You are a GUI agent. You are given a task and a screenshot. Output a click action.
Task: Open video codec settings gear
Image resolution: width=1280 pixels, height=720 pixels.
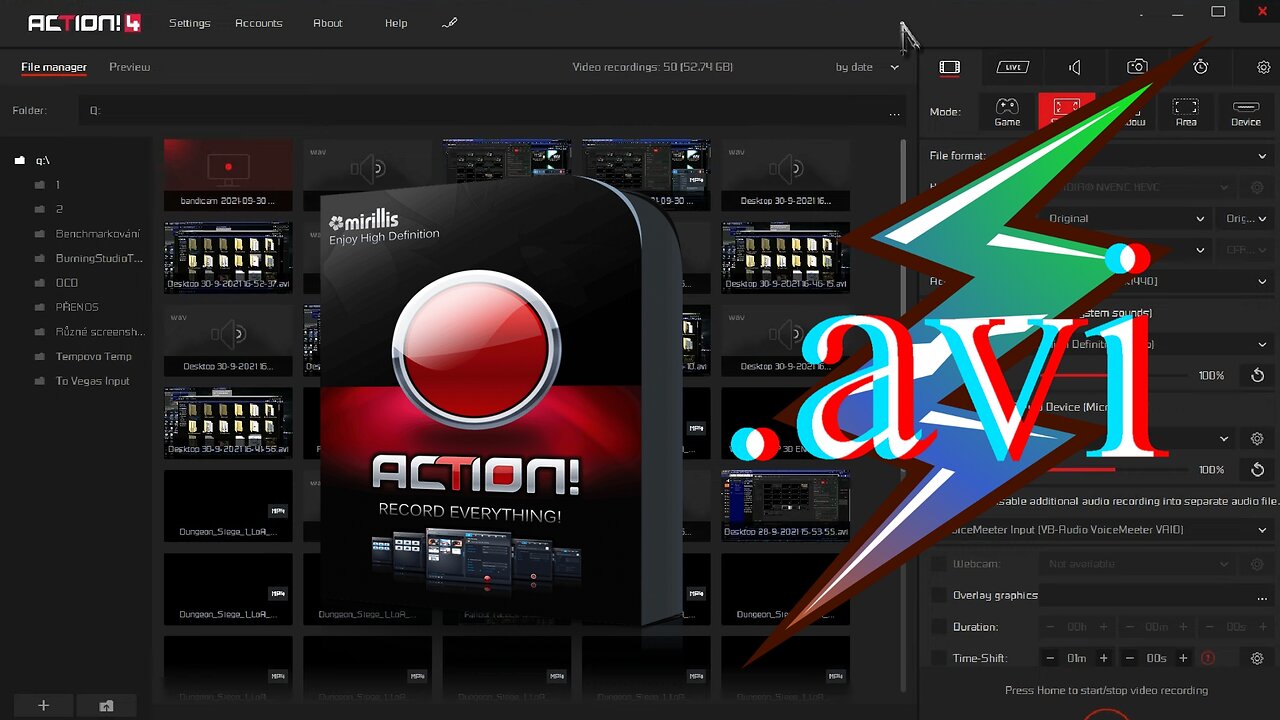pos(1257,187)
